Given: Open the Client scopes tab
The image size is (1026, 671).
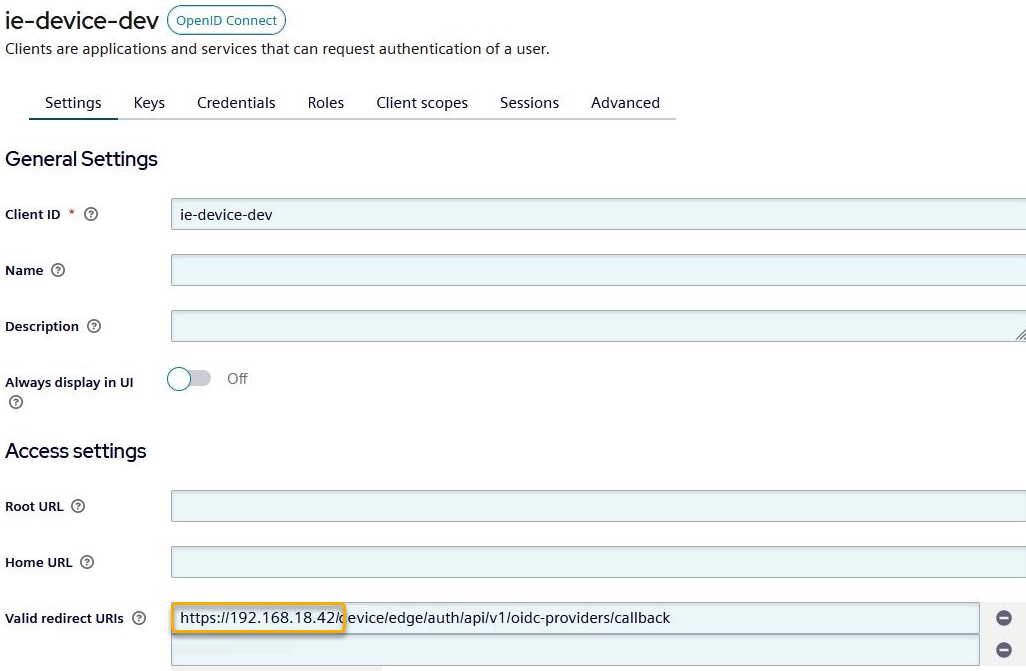Looking at the screenshot, I should pyautogui.click(x=422, y=103).
